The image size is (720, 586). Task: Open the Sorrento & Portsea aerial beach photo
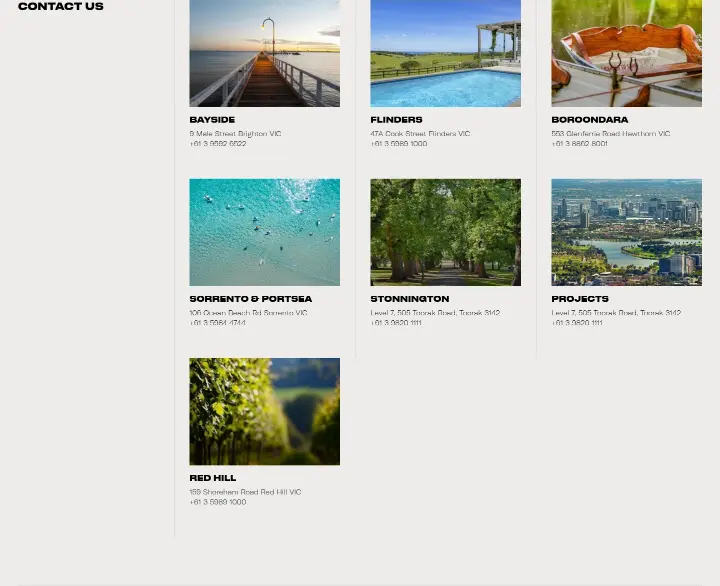pos(264,232)
